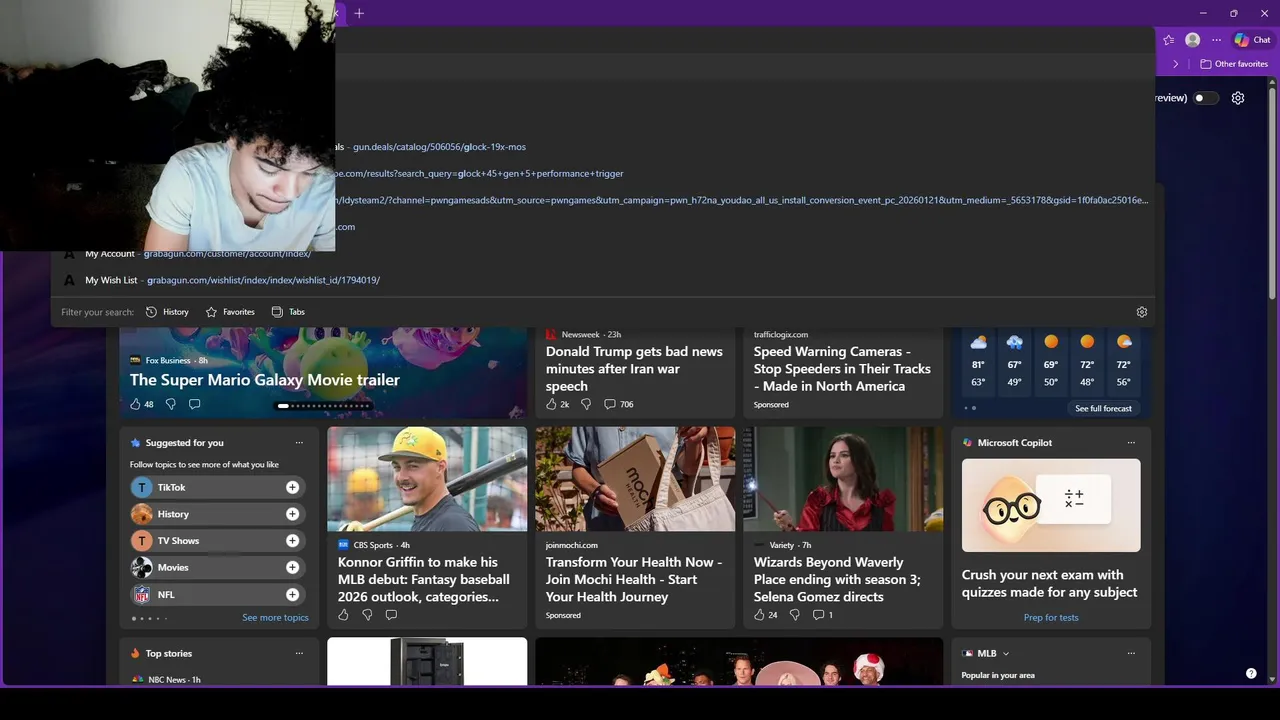Open the help question mark icon

(1251, 674)
